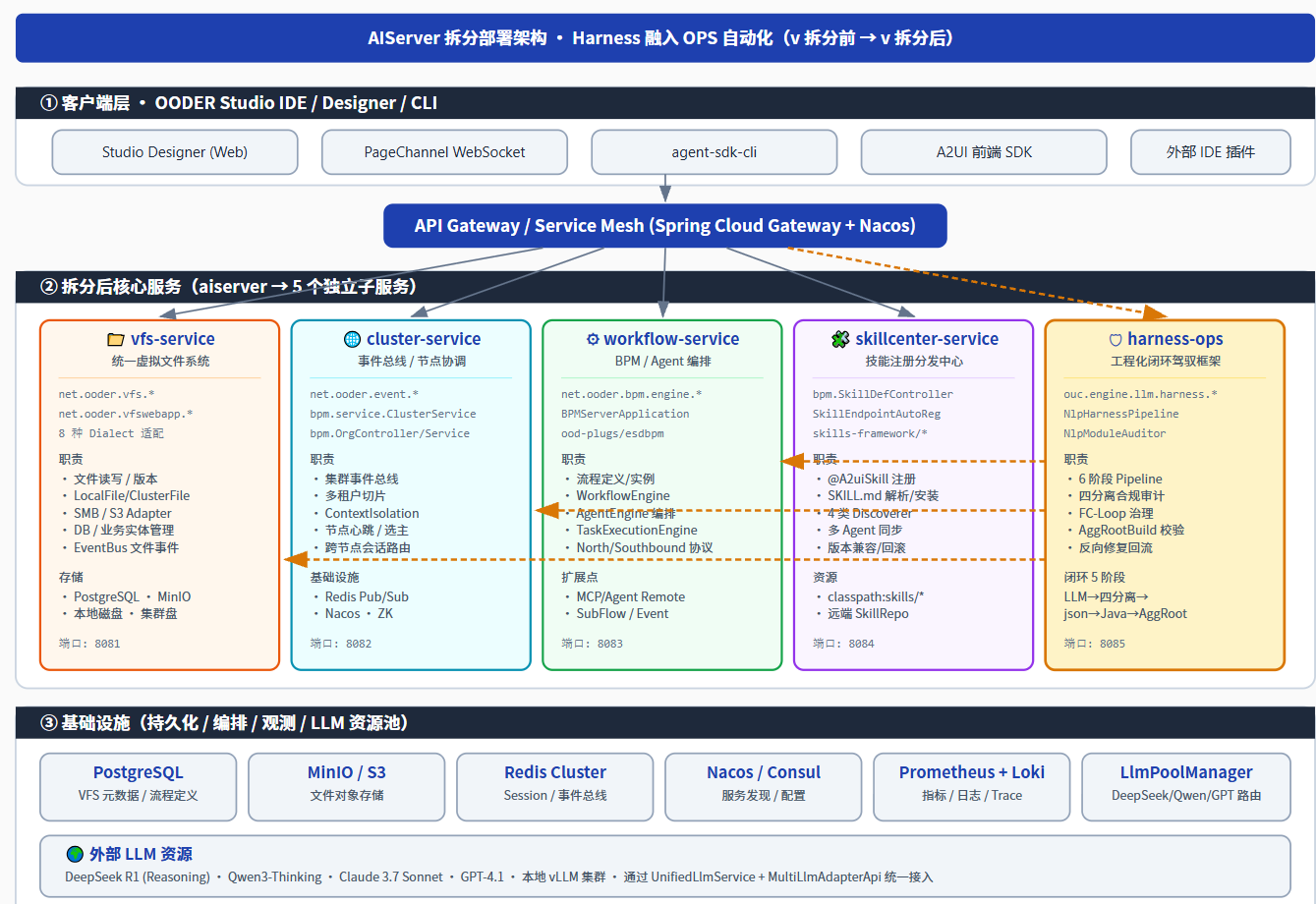
Task: Click the 外部 LLM 资源 heading
Action: coord(141,854)
